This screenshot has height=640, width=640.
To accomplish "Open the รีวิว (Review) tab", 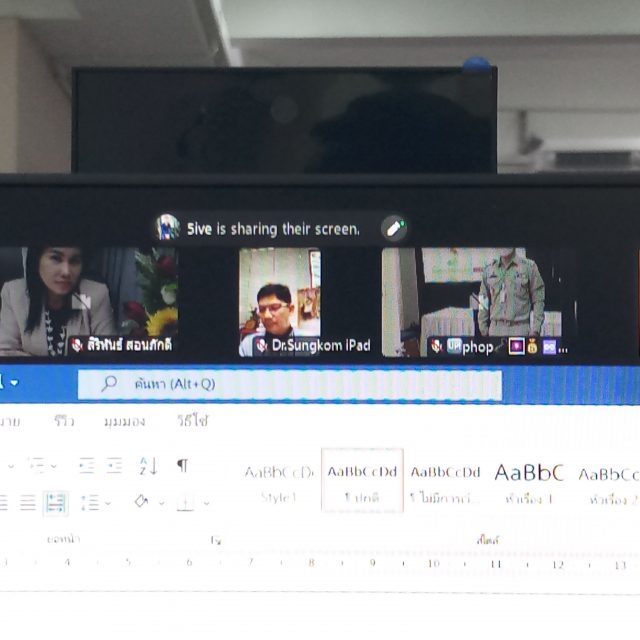I will (x=64, y=421).
